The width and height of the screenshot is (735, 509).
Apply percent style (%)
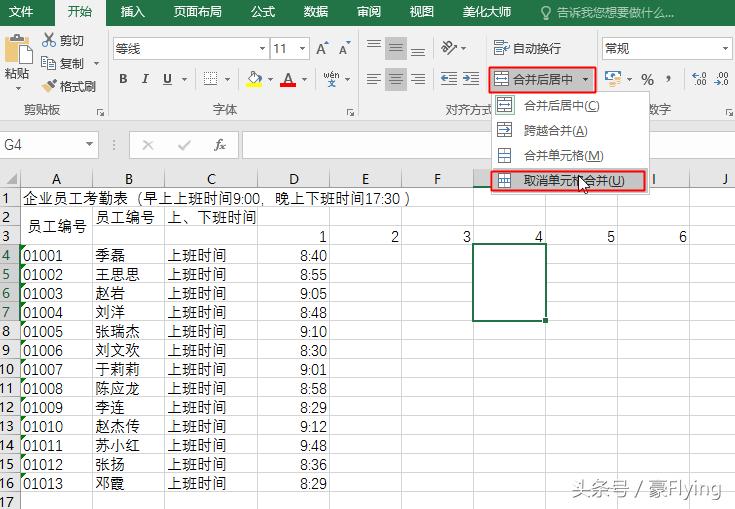point(647,79)
